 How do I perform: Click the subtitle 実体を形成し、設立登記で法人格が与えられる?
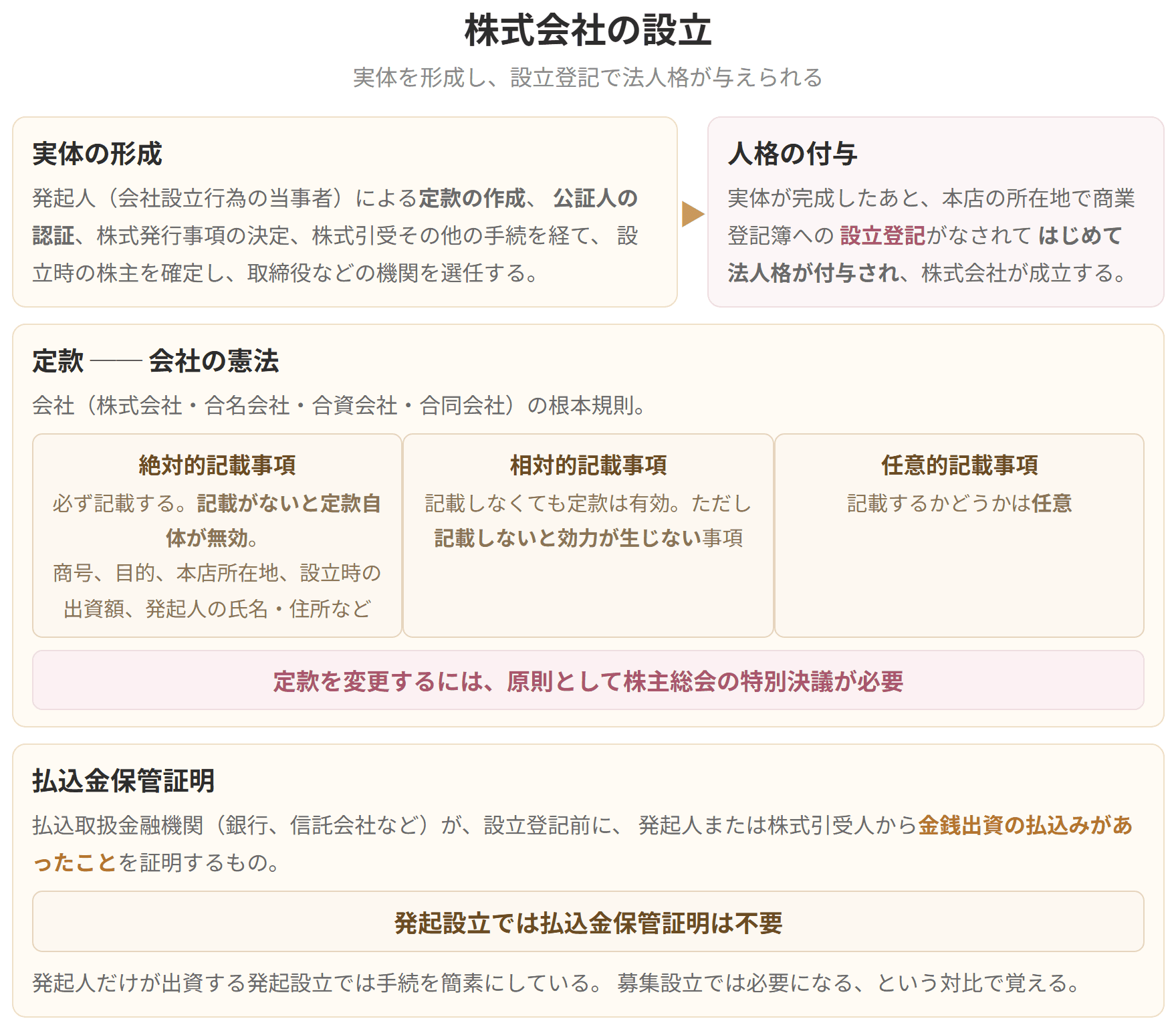[588, 78]
